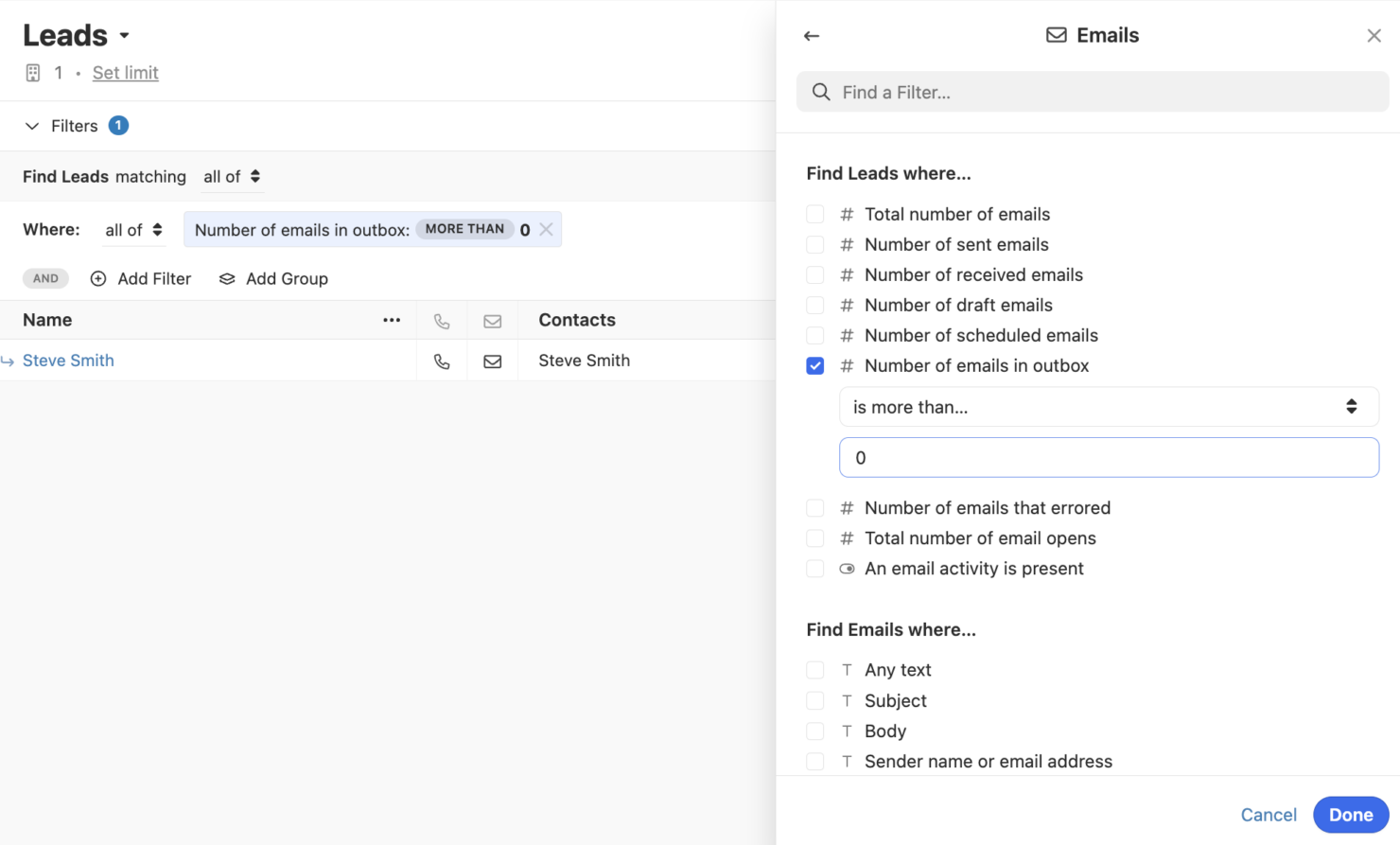
Task: Click the phone icon in the table column header
Action: (442, 321)
